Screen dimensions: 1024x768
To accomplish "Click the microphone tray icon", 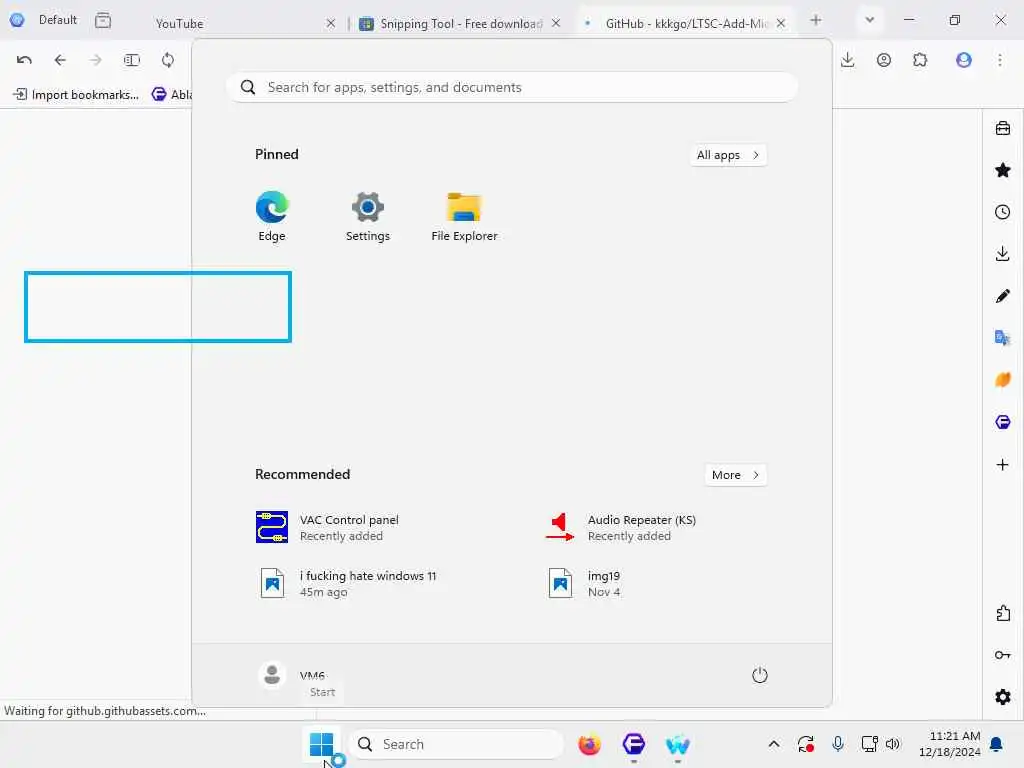I will point(838,744).
